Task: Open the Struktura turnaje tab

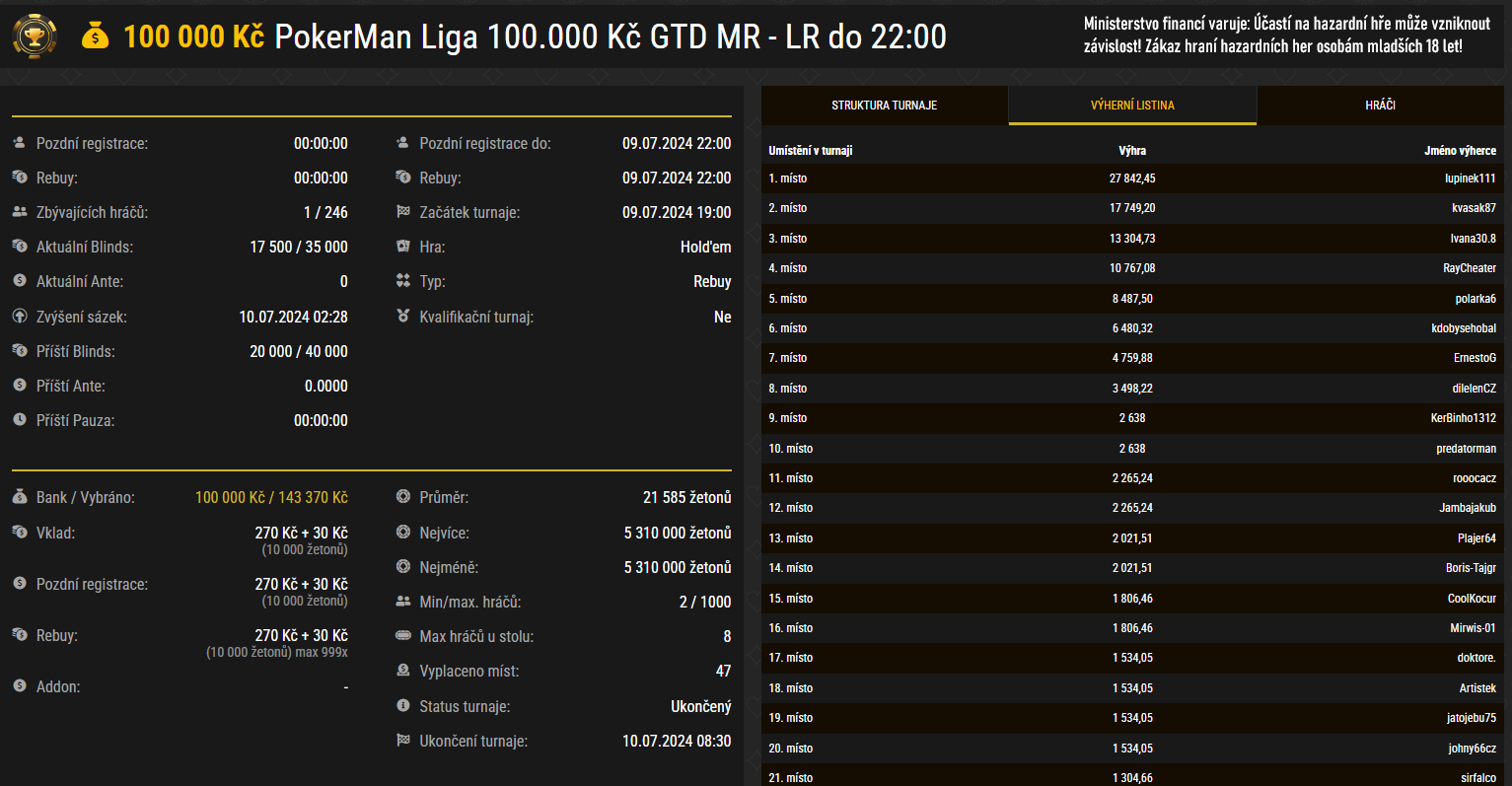Action: pyautogui.click(x=885, y=106)
